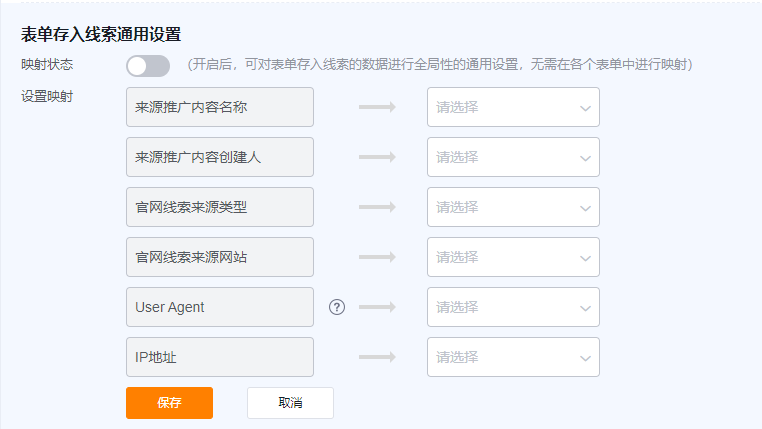The height and width of the screenshot is (429, 762).
Task: Click the 官网线索来源网站 field
Action: pyautogui.click(x=220, y=257)
